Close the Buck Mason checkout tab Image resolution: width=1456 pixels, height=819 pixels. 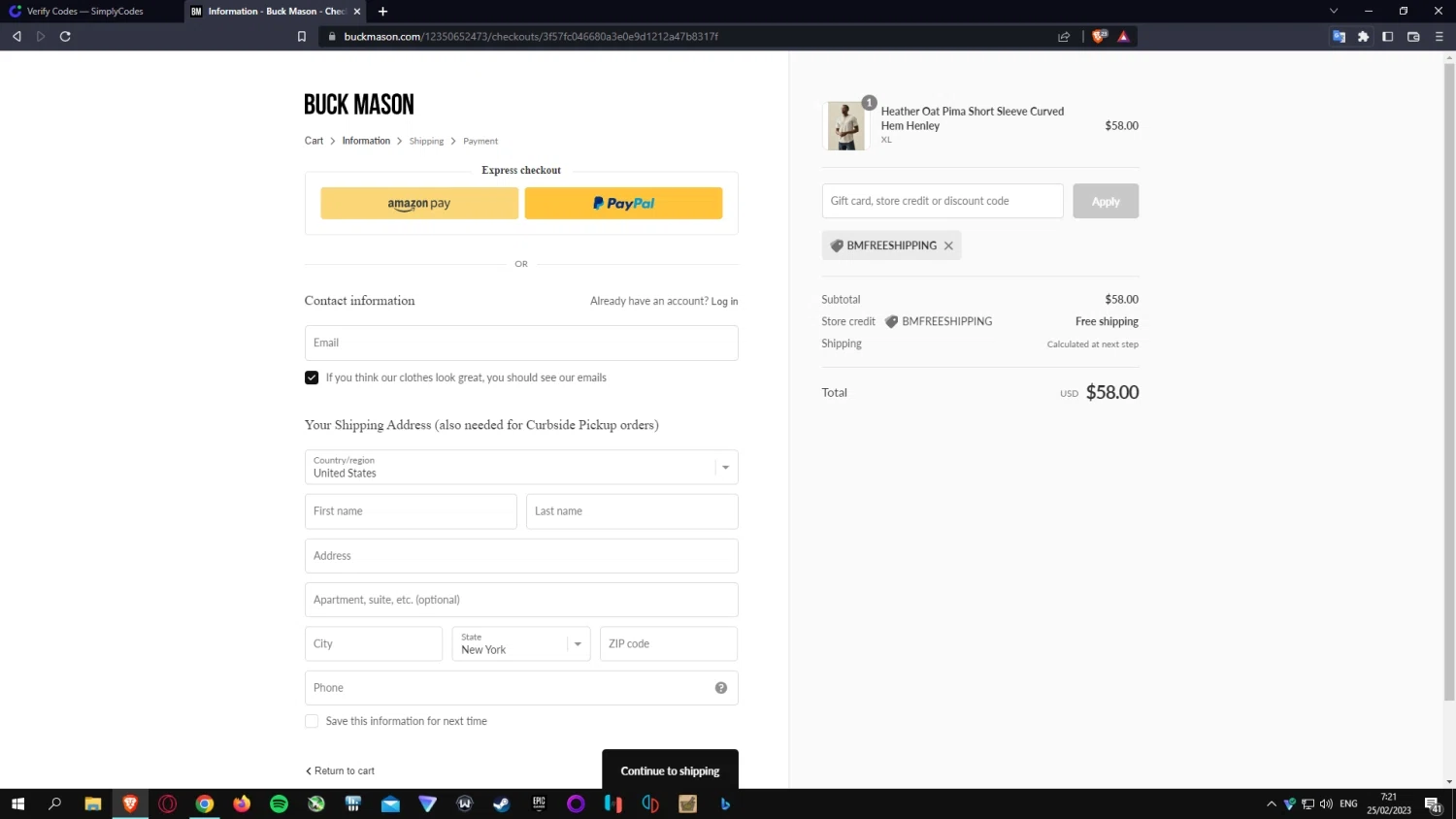[x=357, y=12]
